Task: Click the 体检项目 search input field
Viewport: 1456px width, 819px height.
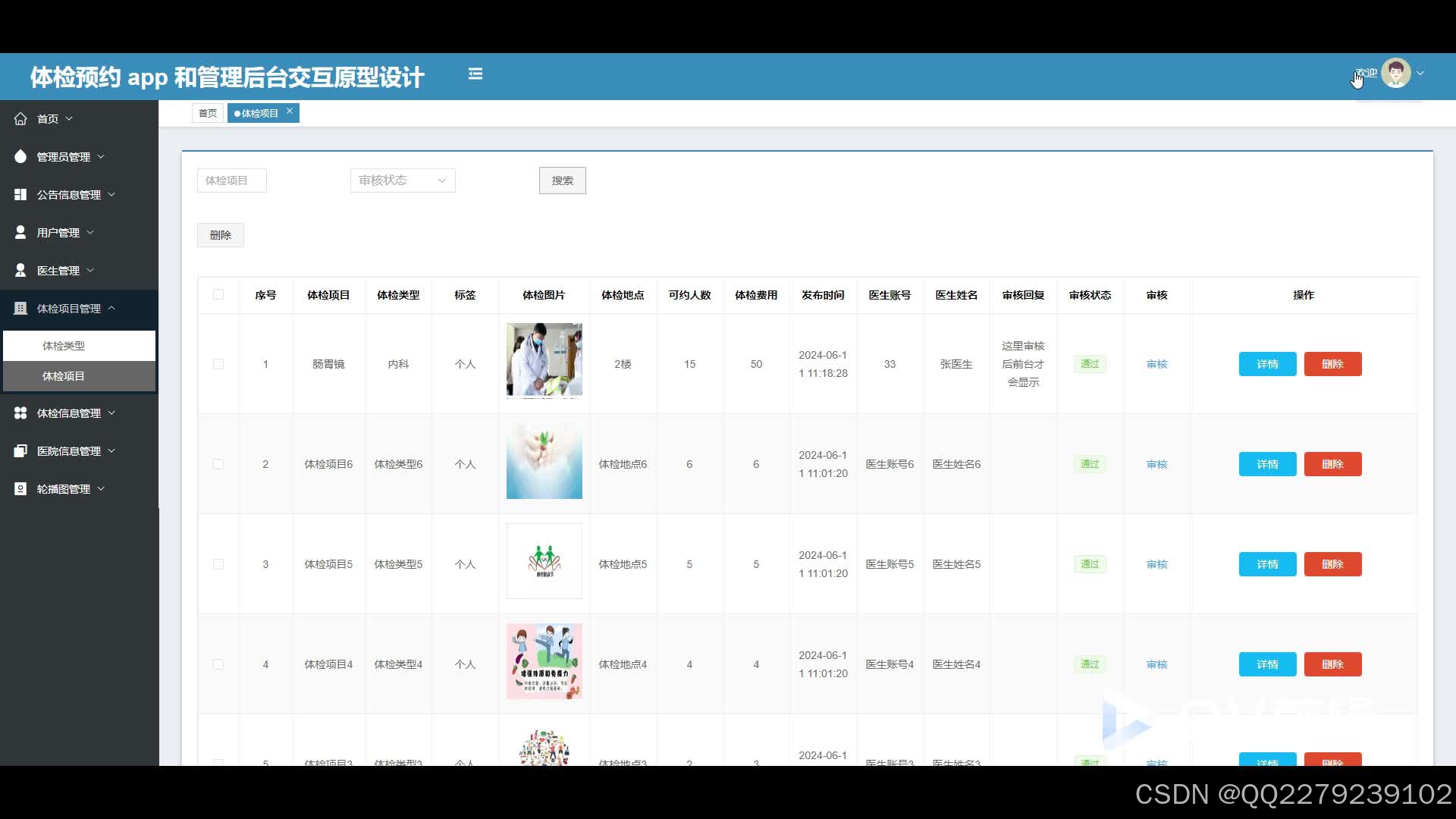Action: 231,180
